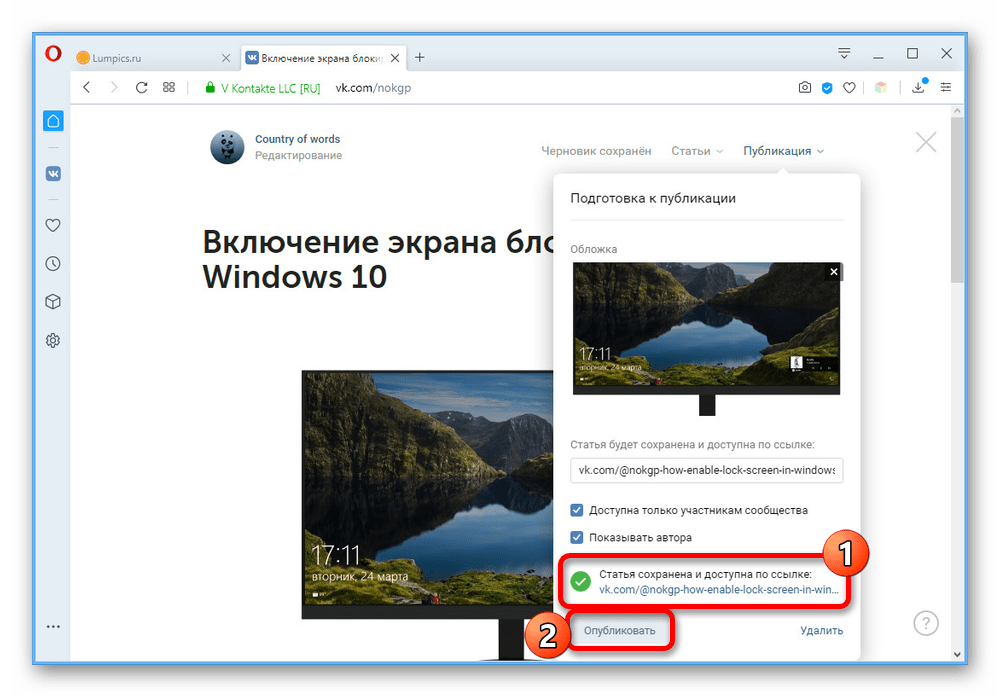This screenshot has height=697, width=1000.
Task: Reload the page with the refresh icon
Action: pos(142,87)
